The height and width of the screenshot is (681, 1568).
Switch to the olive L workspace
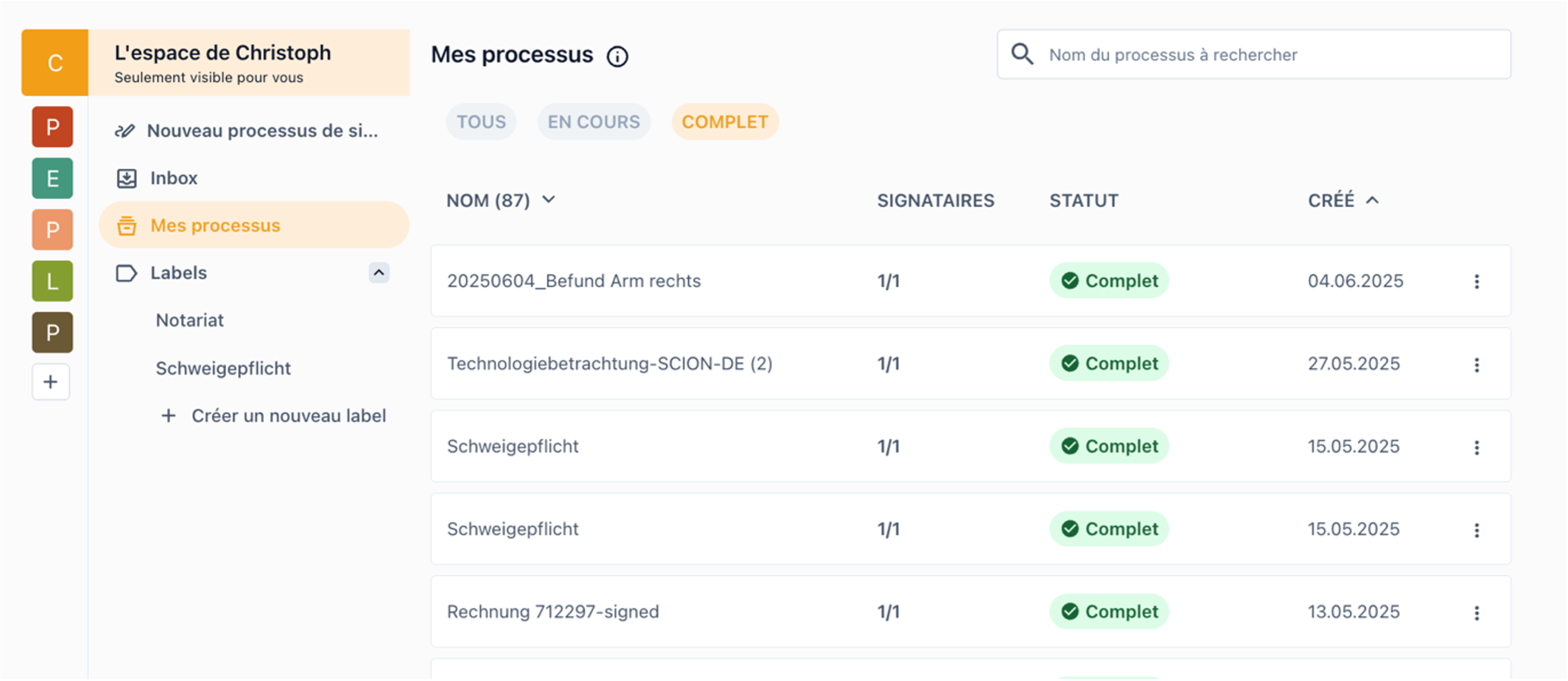coord(53,281)
